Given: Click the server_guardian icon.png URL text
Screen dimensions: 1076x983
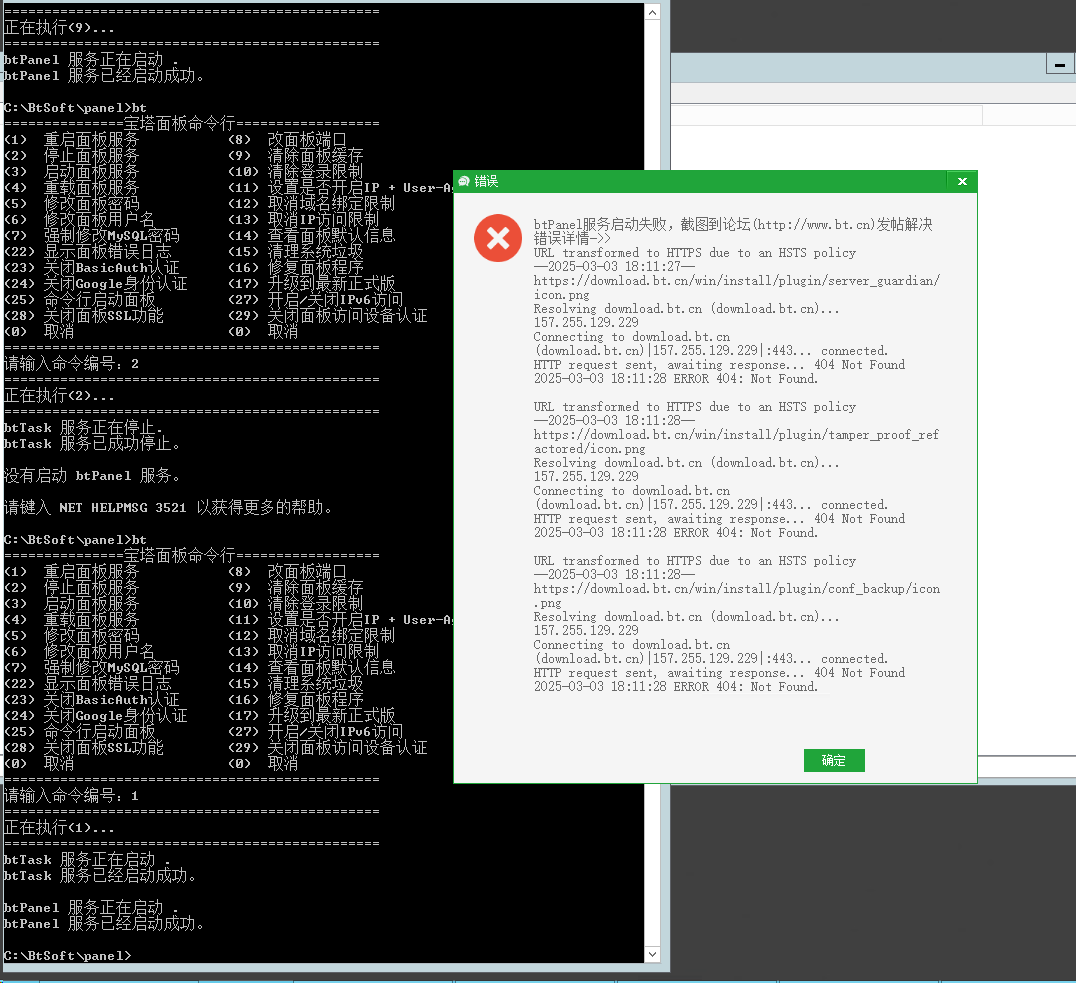Looking at the screenshot, I should [x=737, y=288].
